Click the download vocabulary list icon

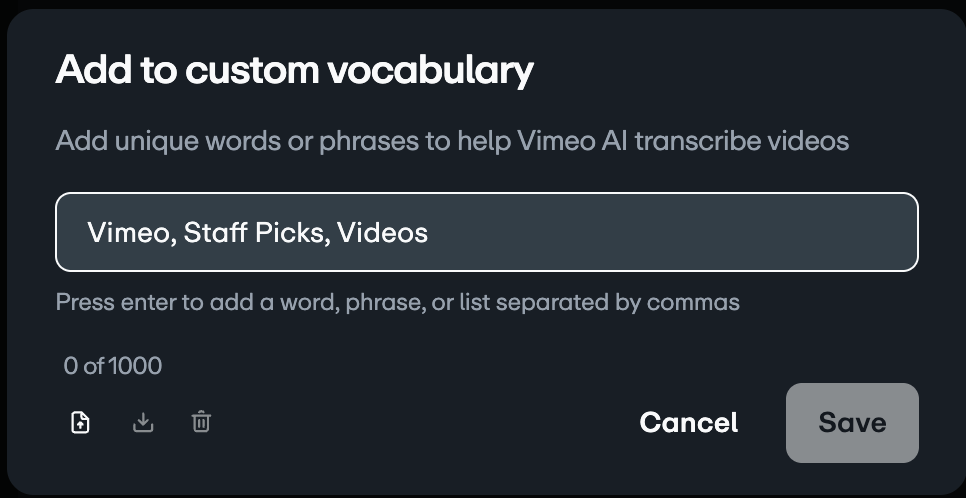click(x=143, y=423)
